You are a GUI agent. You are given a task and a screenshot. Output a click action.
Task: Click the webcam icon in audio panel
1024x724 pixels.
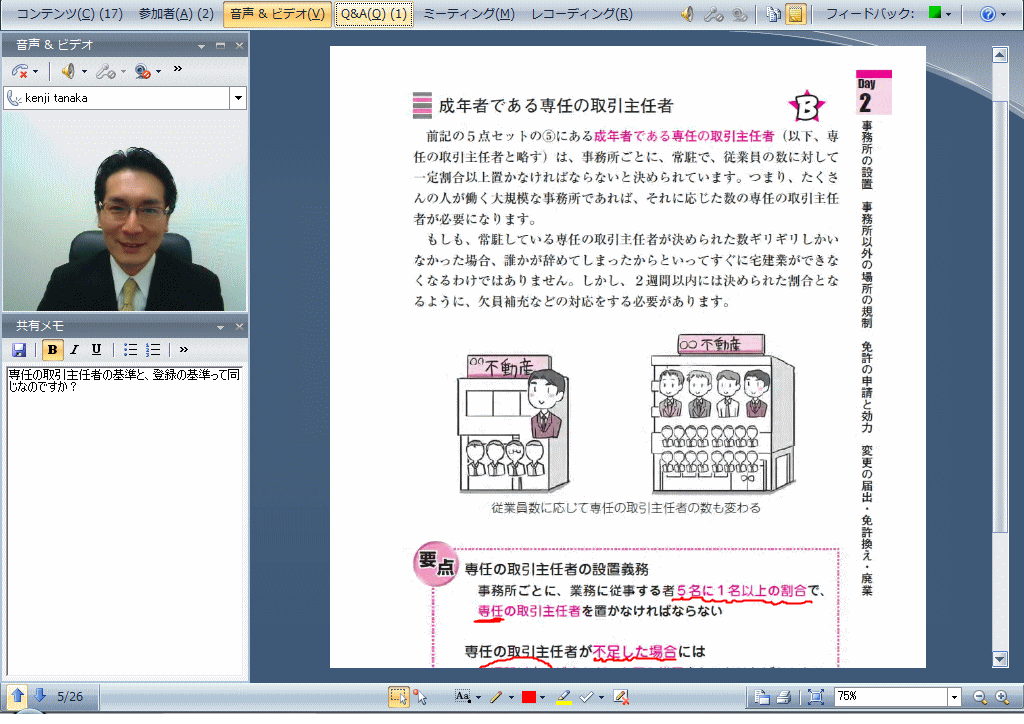pos(142,71)
